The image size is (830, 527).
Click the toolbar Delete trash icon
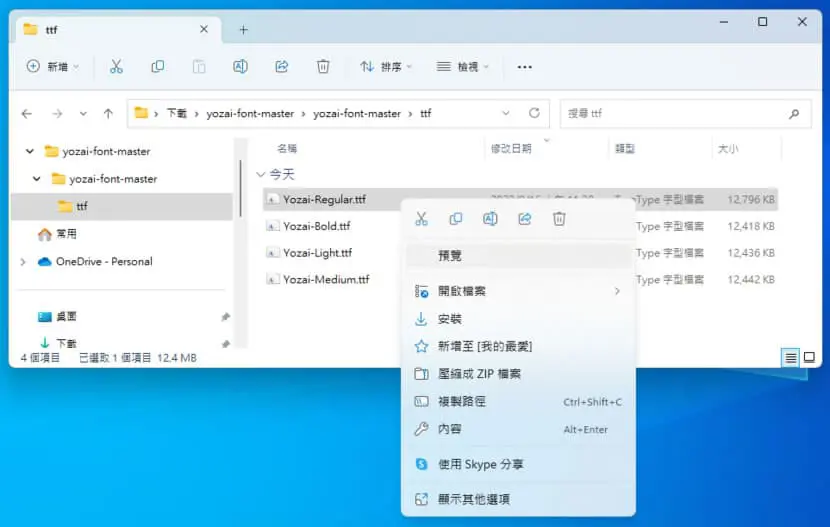[323, 67]
